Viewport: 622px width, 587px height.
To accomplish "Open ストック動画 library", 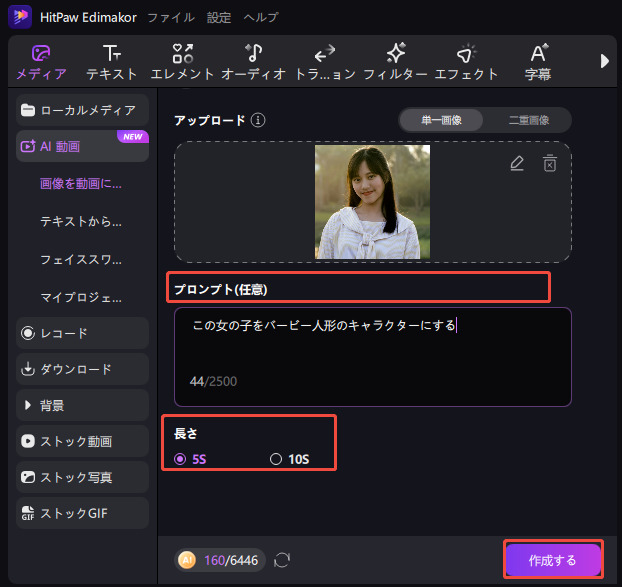I will (83, 441).
